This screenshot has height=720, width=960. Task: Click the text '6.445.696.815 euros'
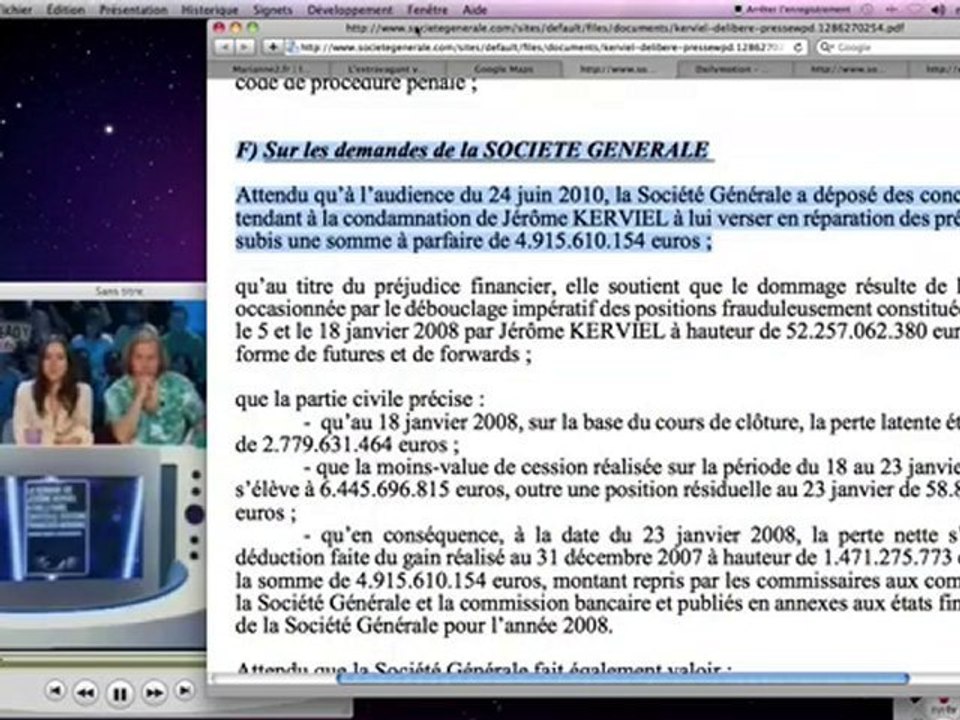tap(414, 489)
